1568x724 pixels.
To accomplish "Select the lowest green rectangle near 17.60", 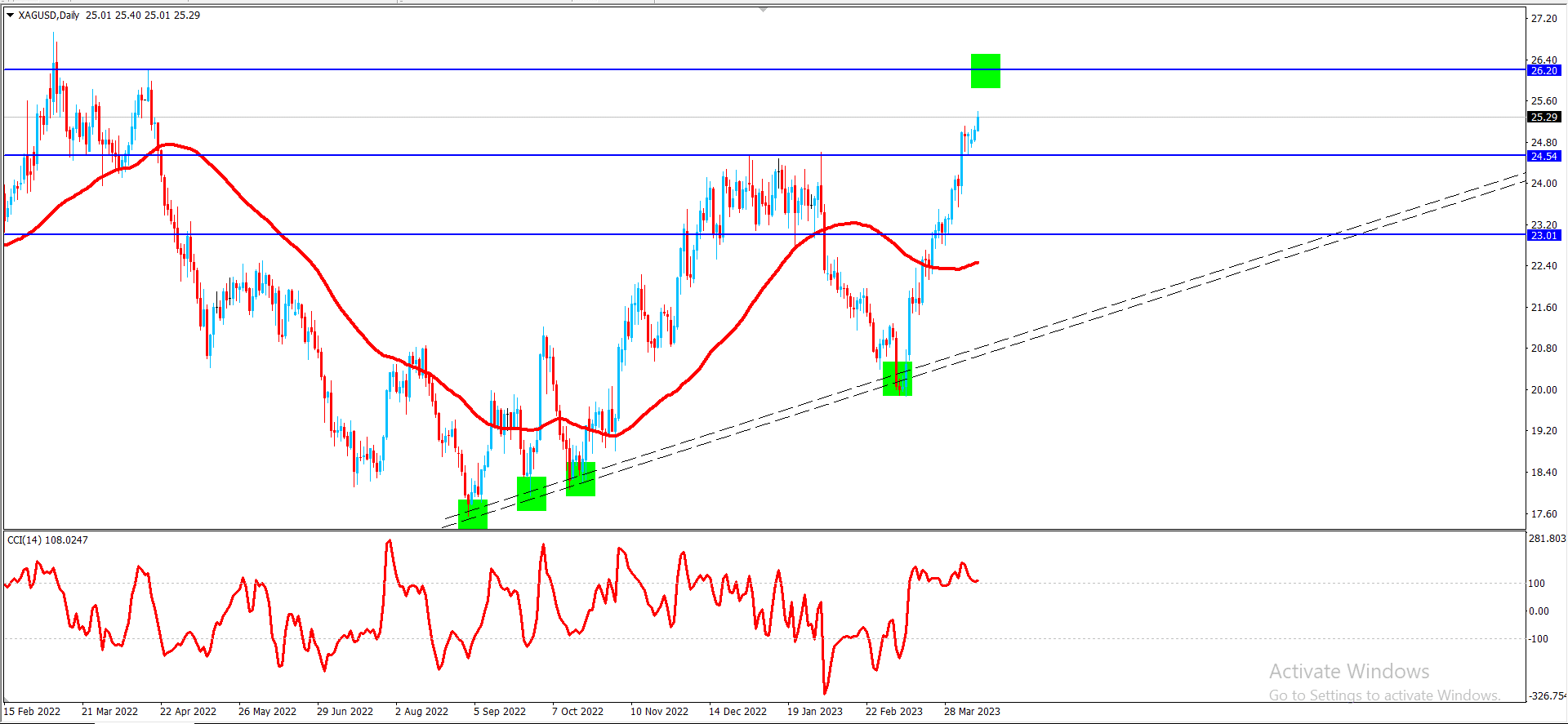I will (473, 514).
